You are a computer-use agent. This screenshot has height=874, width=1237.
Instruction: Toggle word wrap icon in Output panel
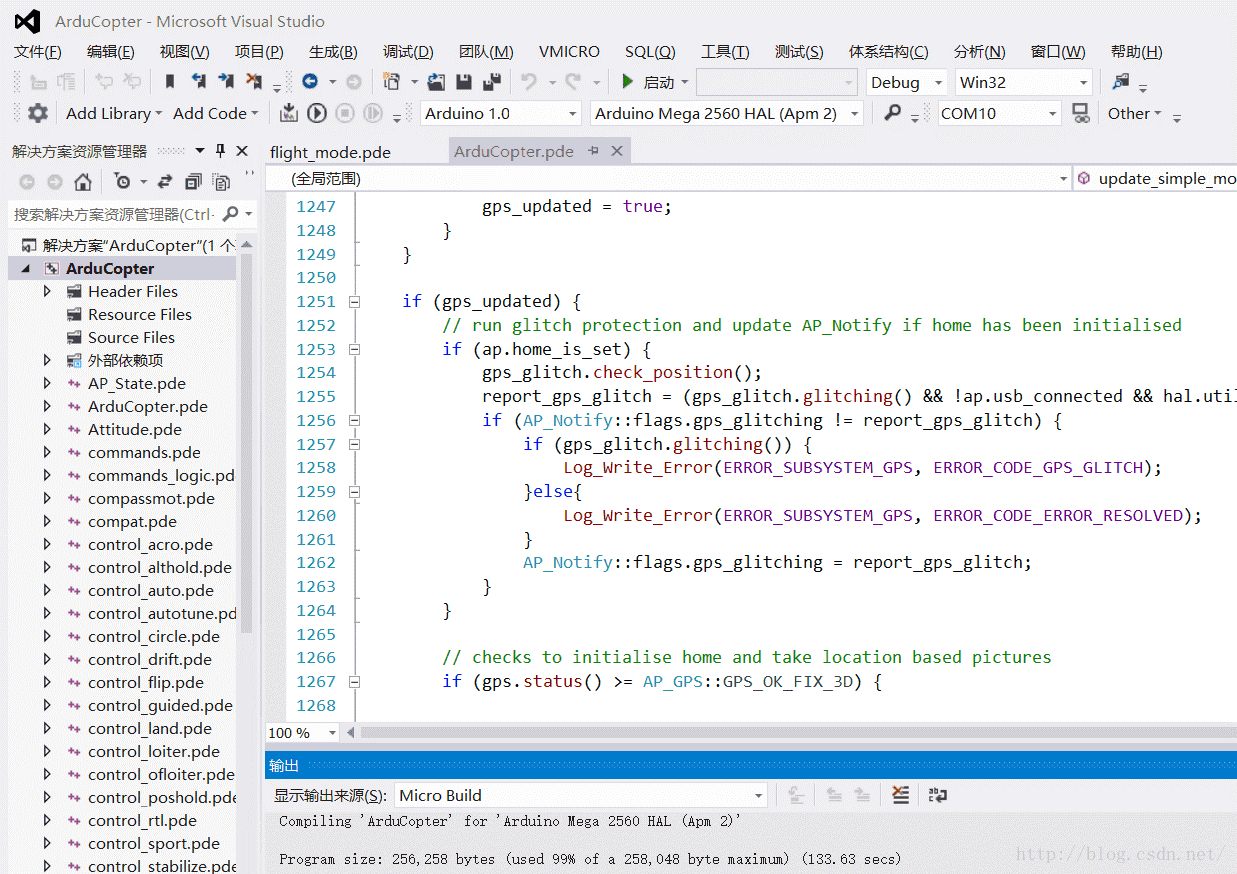pos(938,795)
